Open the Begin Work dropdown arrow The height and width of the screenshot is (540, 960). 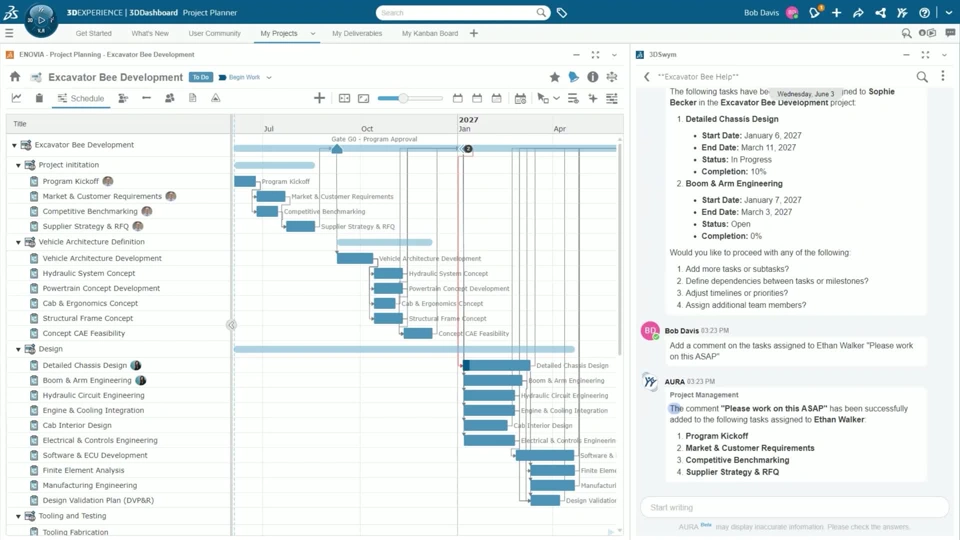269,77
